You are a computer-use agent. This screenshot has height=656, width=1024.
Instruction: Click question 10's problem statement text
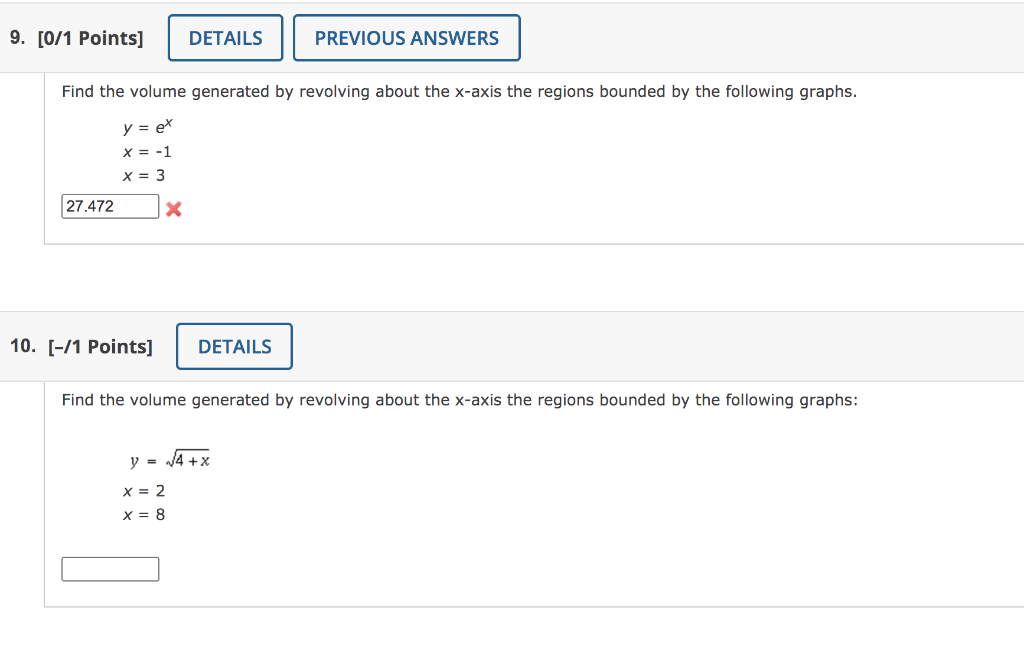[460, 399]
